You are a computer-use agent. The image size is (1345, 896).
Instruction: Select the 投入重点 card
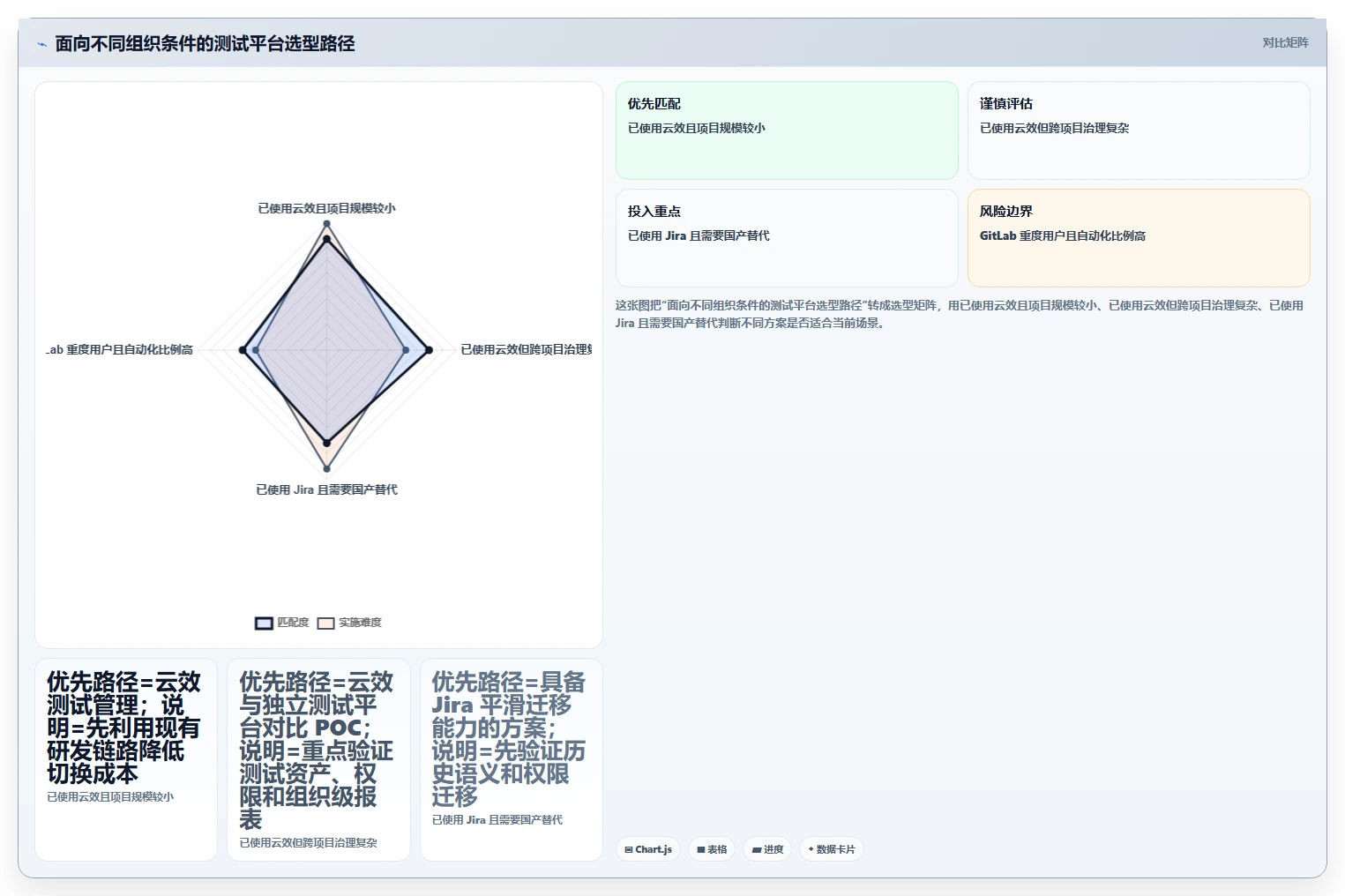[x=787, y=238]
